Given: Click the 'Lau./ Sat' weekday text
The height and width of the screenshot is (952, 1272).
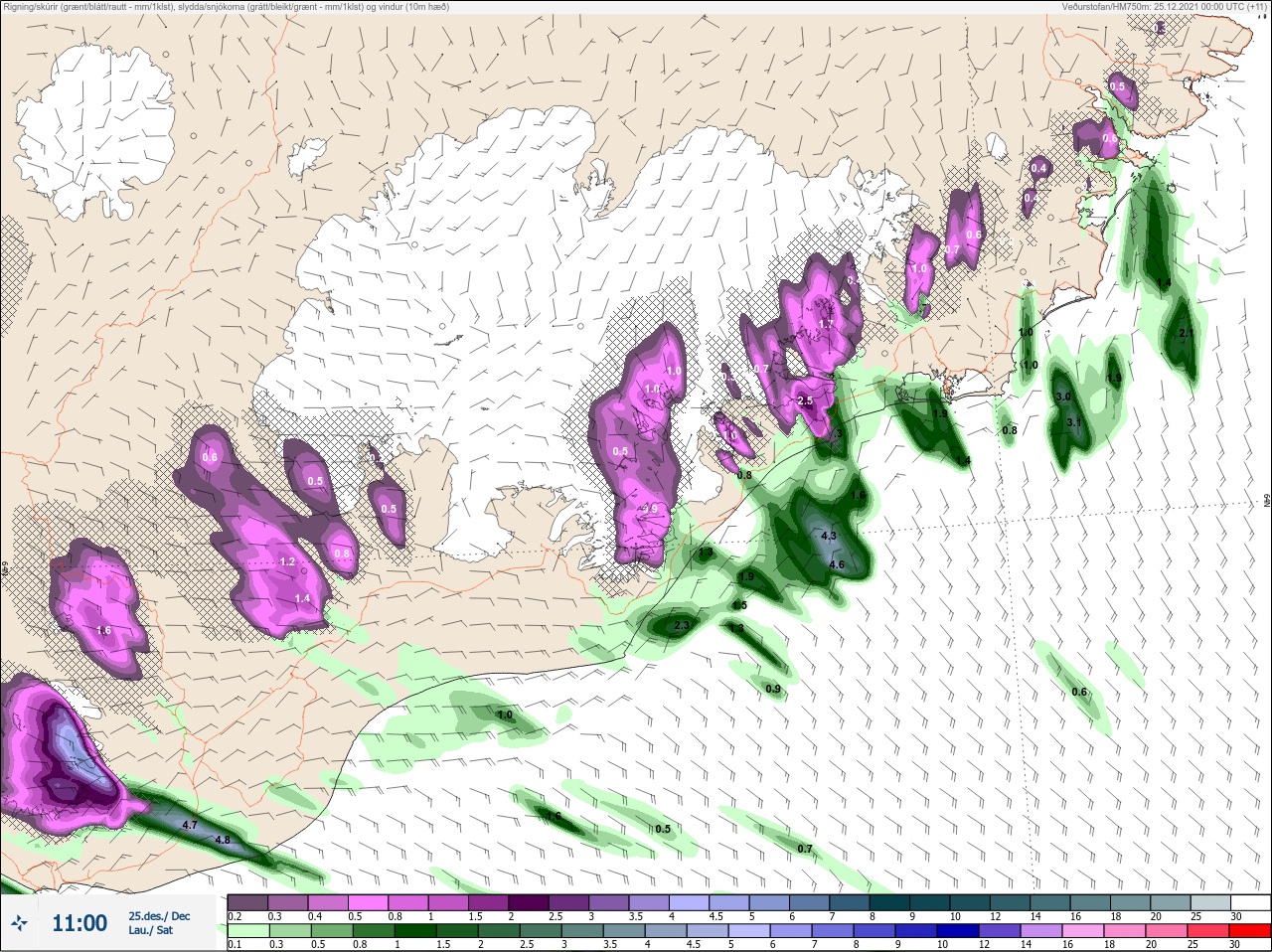Looking at the screenshot, I should tap(150, 930).
